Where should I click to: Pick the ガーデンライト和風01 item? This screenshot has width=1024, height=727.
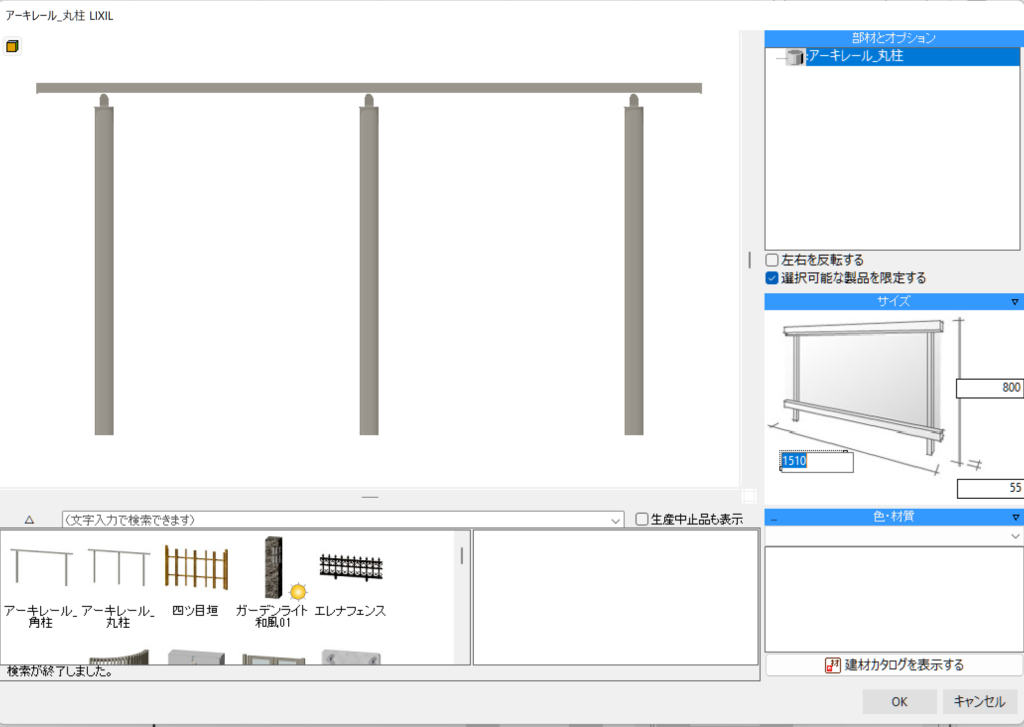point(274,568)
